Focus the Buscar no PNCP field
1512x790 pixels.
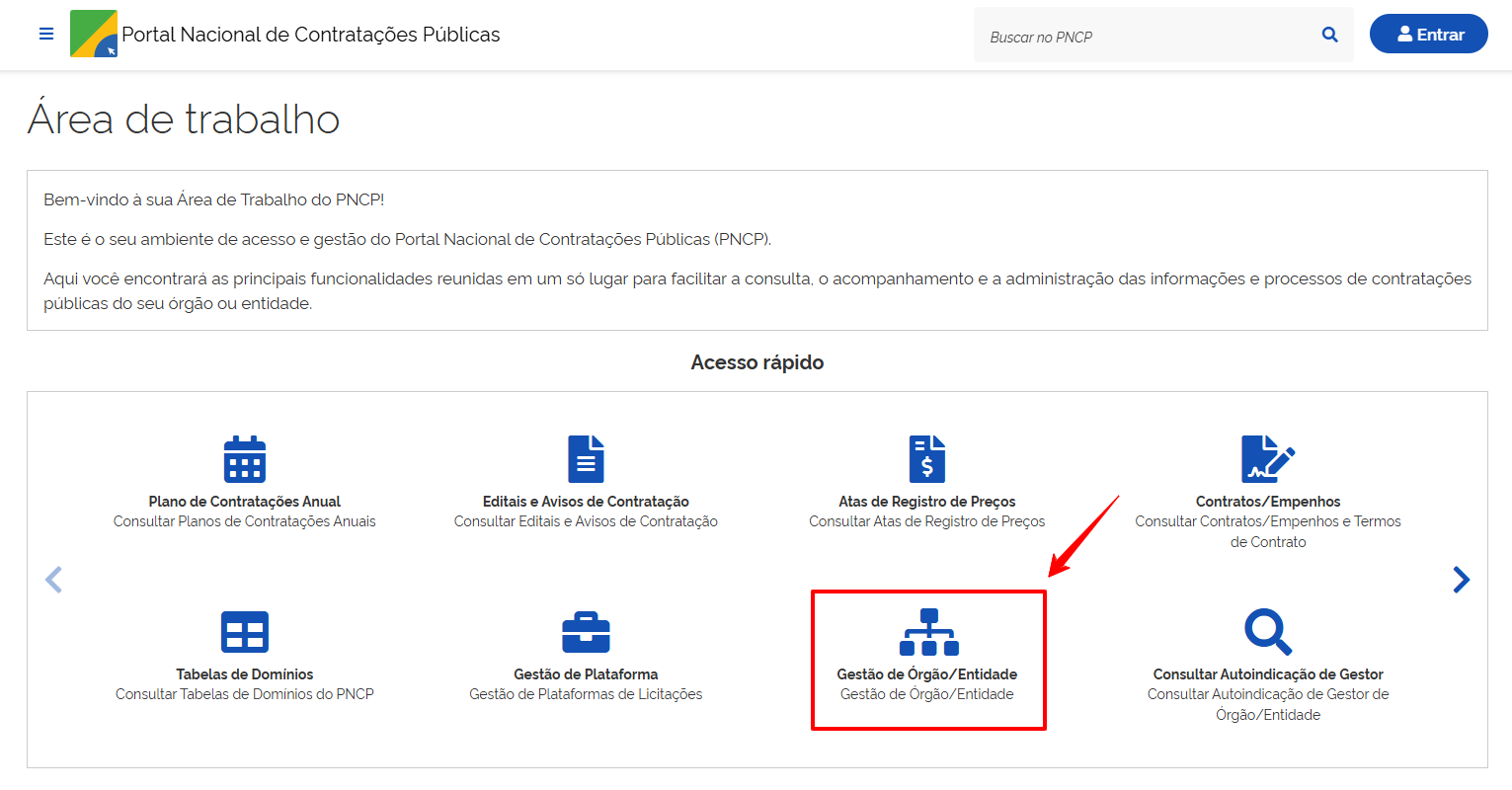pos(1146,37)
